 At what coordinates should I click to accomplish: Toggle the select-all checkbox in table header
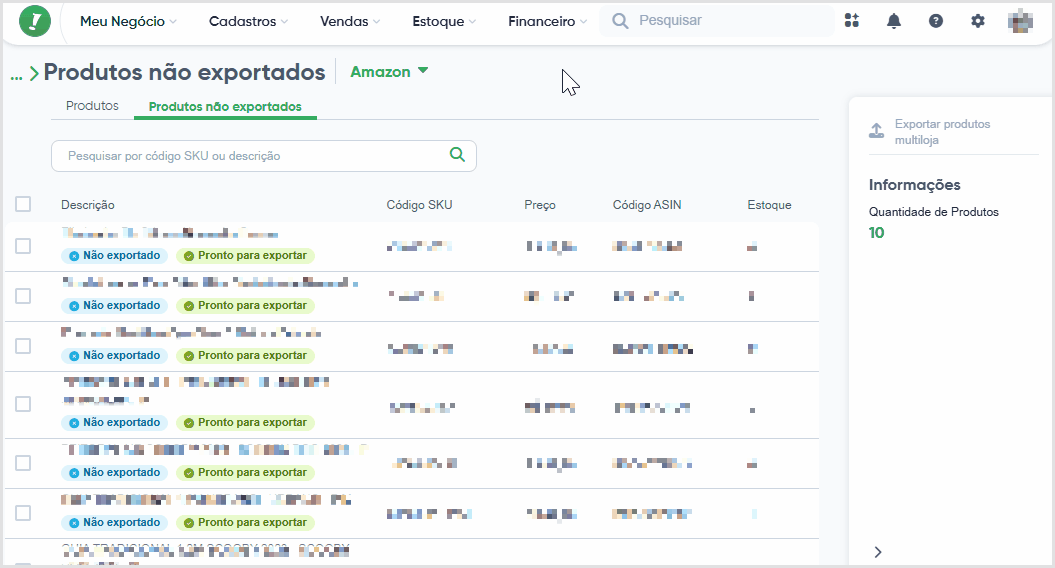tap(23, 204)
